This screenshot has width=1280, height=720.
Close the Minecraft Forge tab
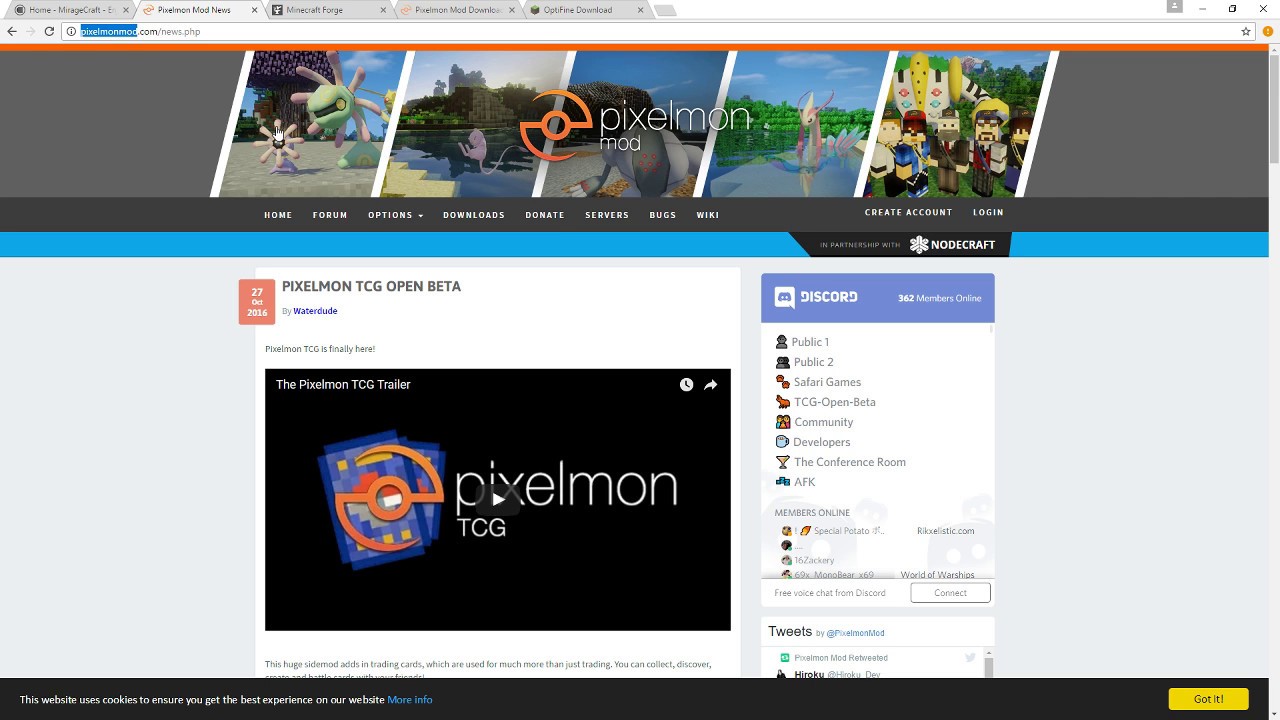385,10
